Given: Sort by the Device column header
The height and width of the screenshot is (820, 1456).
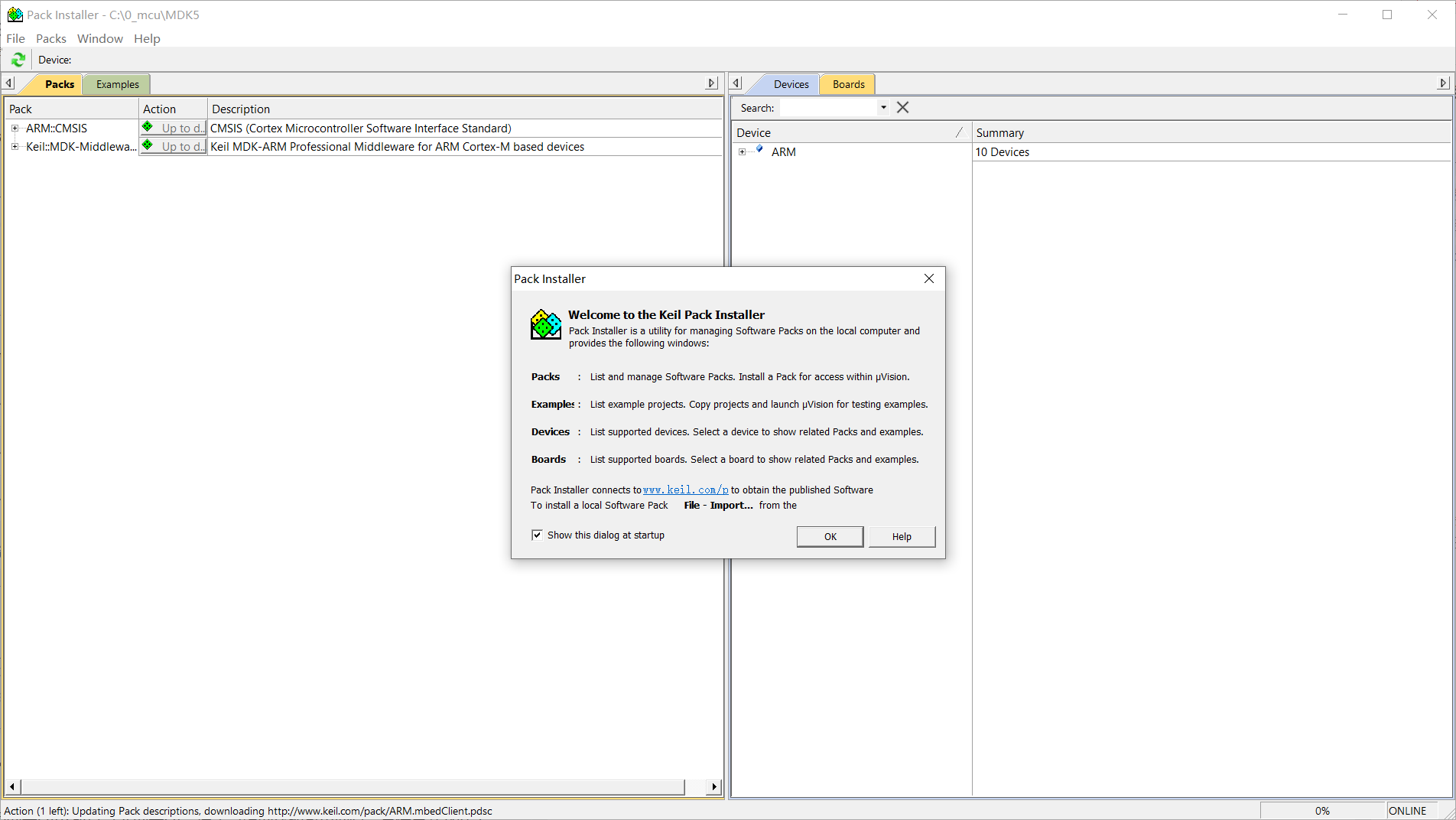Looking at the screenshot, I should [851, 133].
